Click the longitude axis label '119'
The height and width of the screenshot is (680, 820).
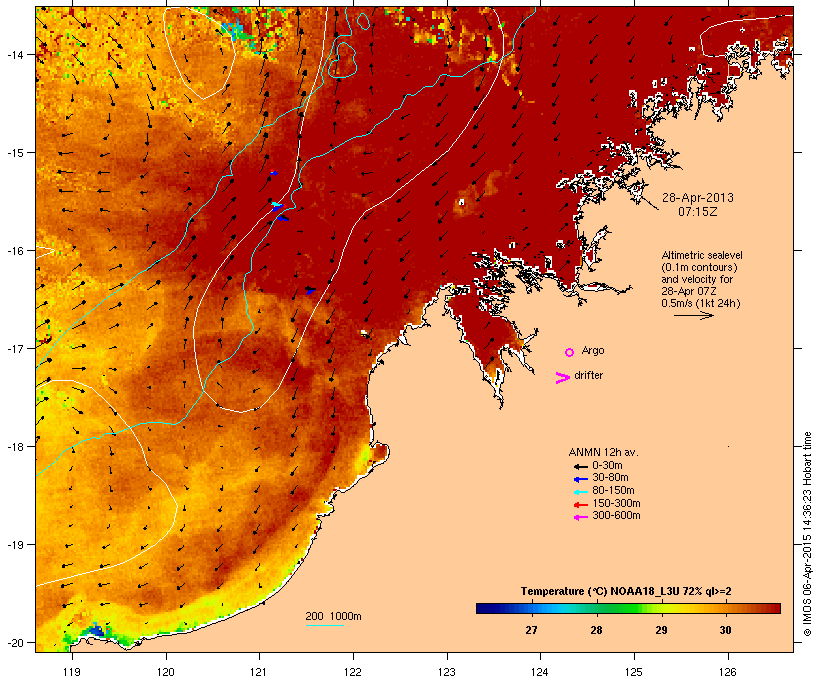72,672
